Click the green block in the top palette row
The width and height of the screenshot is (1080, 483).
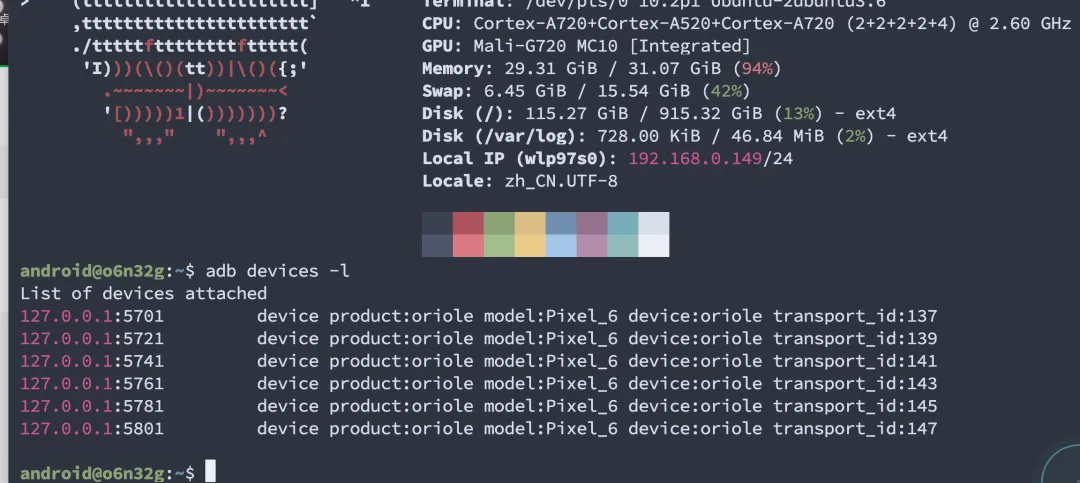[x=499, y=223]
